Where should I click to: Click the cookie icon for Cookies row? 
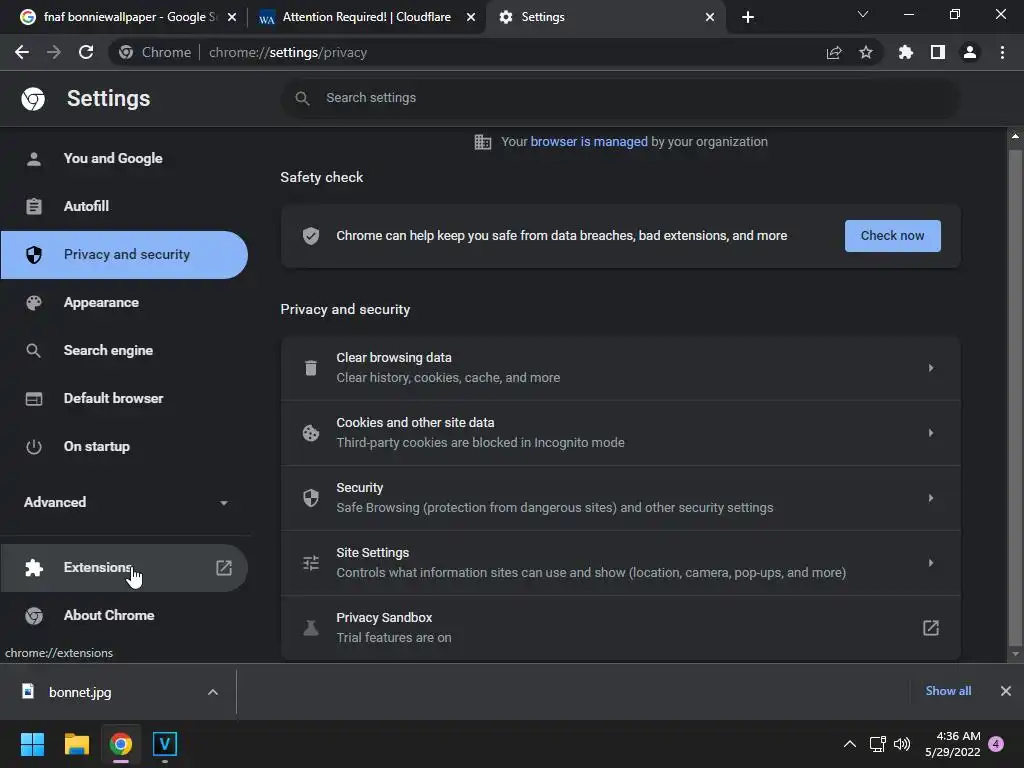[311, 433]
